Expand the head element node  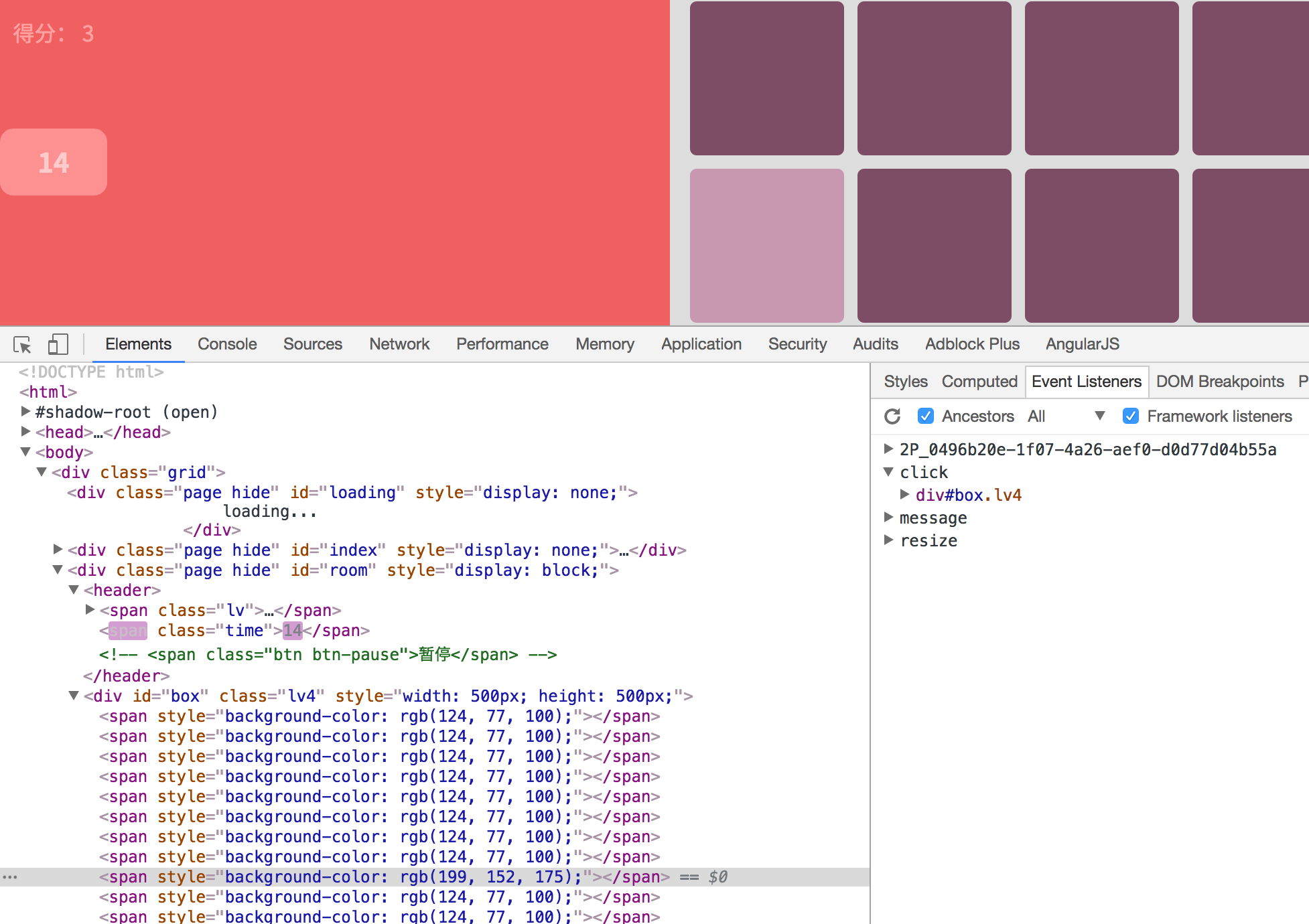point(25,432)
